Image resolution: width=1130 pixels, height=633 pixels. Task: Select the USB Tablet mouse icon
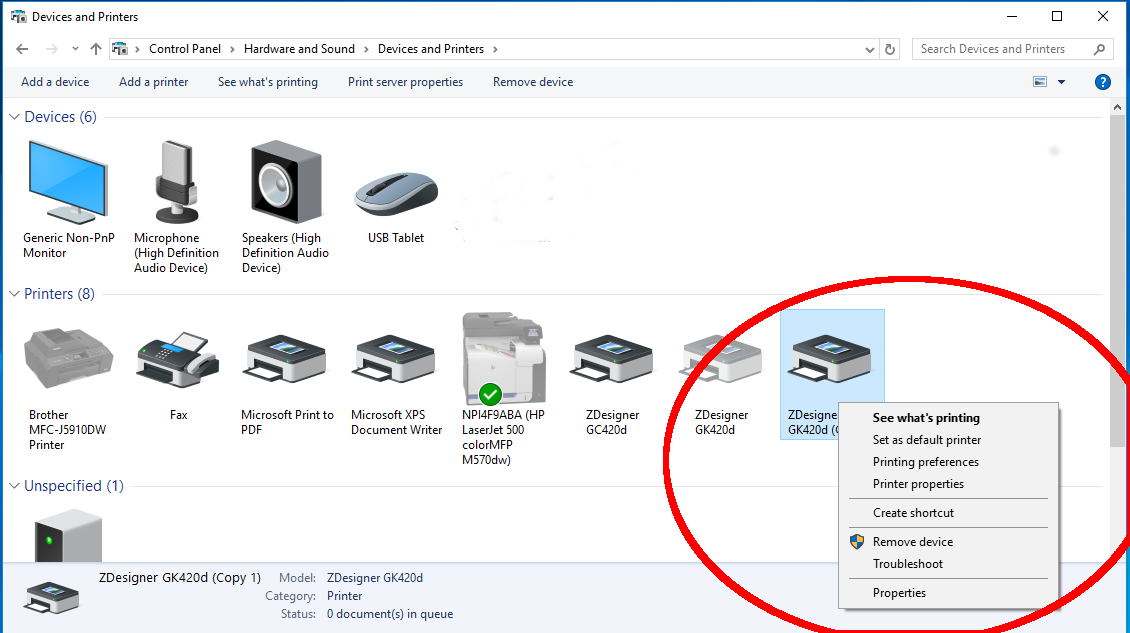(396, 194)
